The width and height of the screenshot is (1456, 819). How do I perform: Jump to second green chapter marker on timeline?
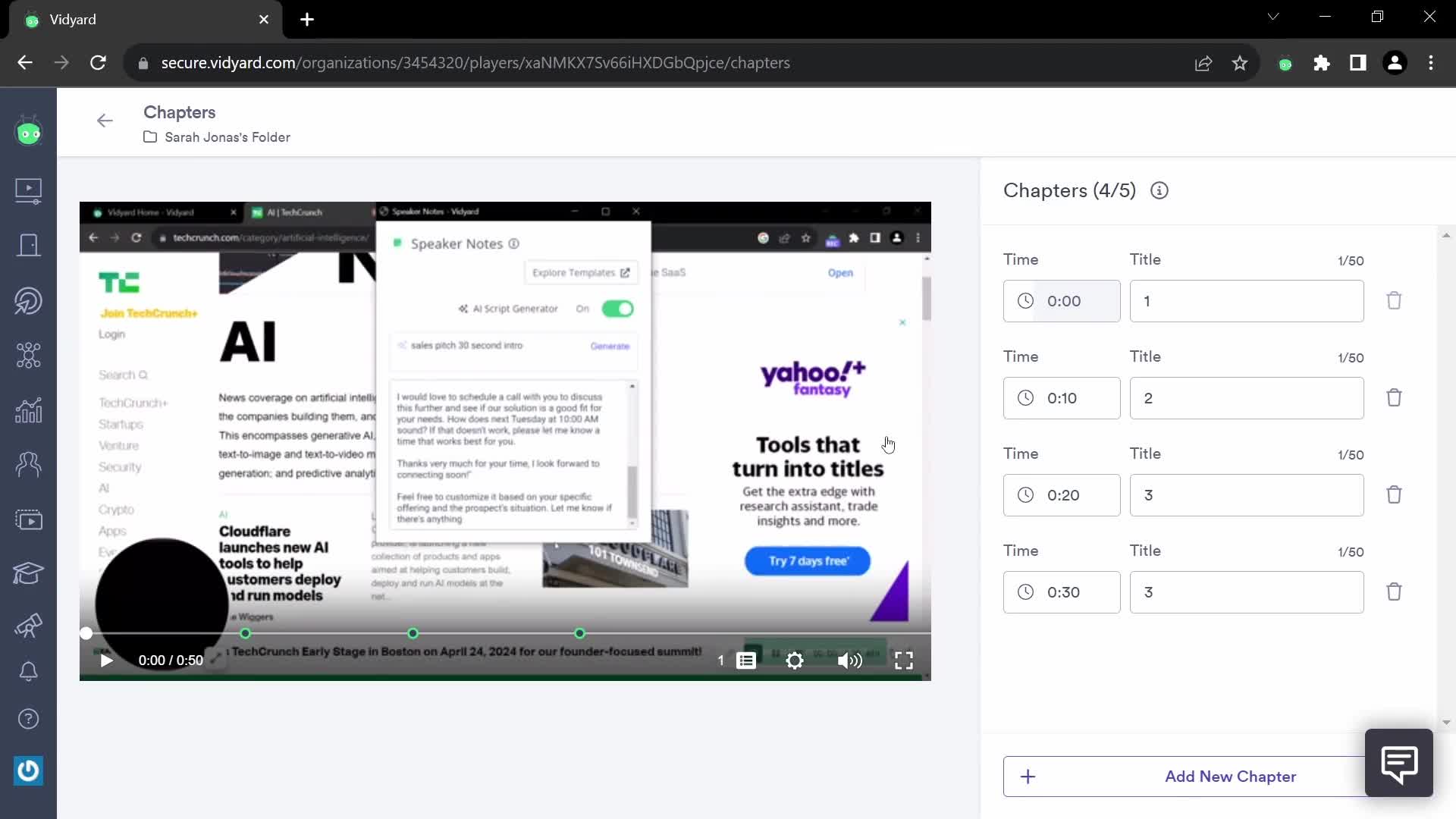[413, 633]
